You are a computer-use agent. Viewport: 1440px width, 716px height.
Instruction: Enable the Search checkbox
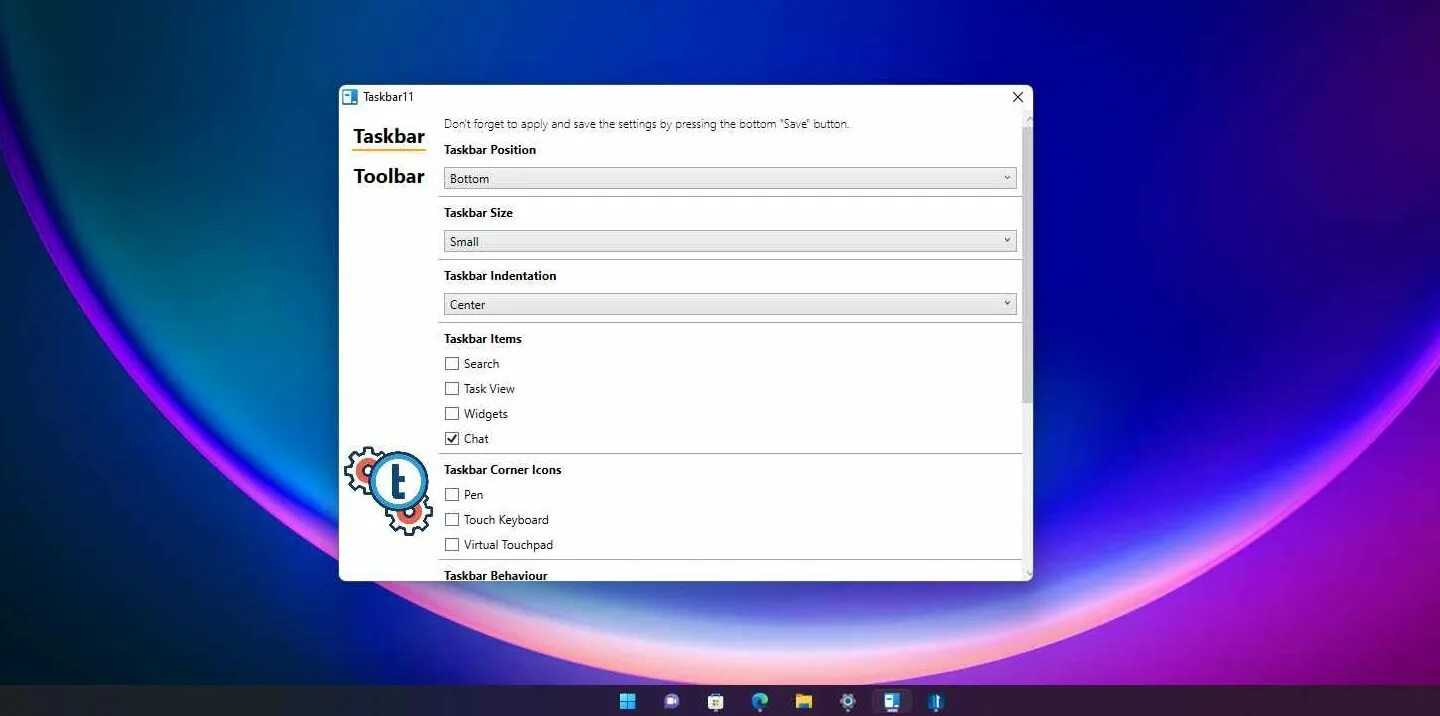[452, 364]
